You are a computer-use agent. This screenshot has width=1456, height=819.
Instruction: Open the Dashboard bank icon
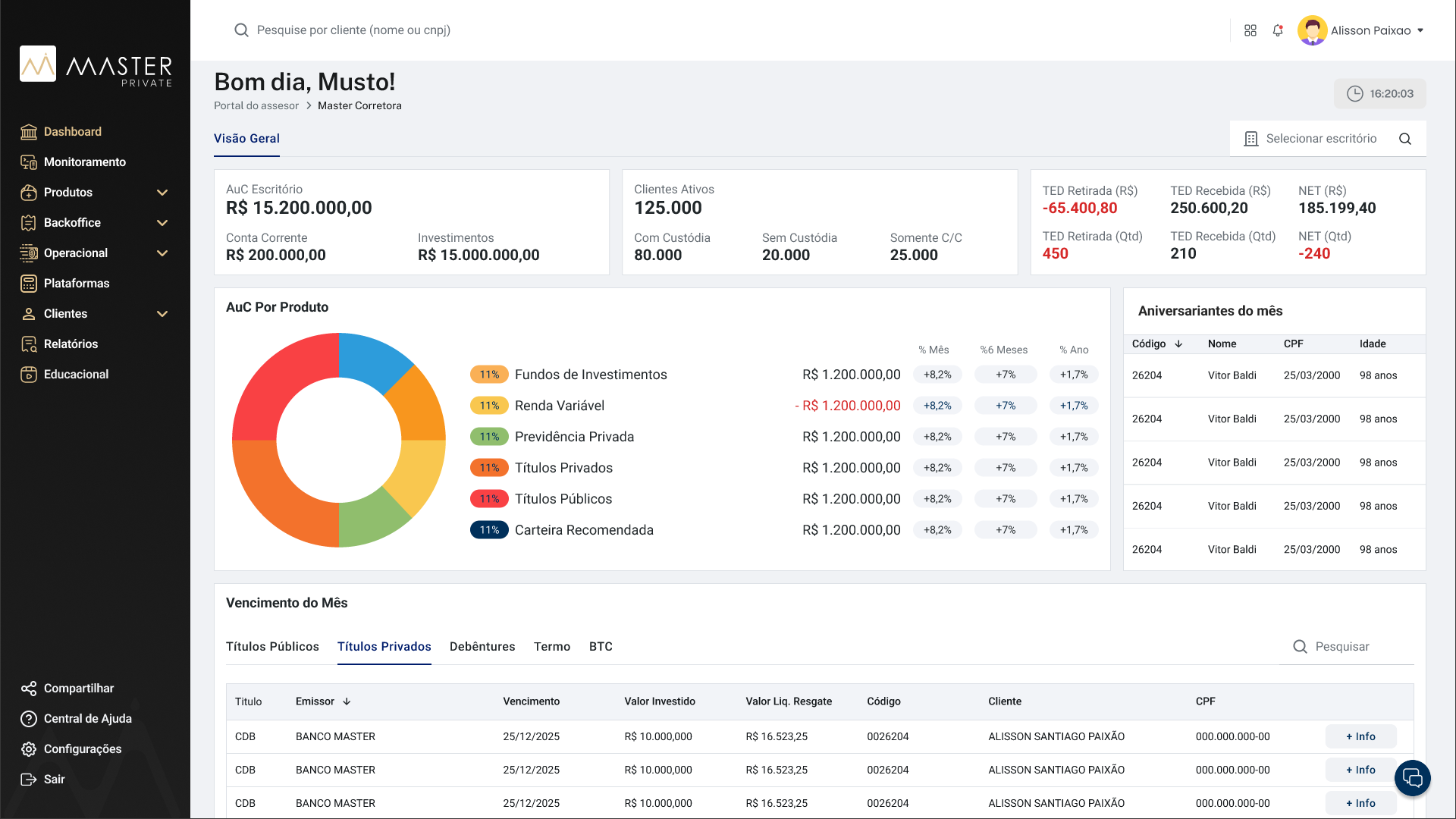[x=29, y=132]
